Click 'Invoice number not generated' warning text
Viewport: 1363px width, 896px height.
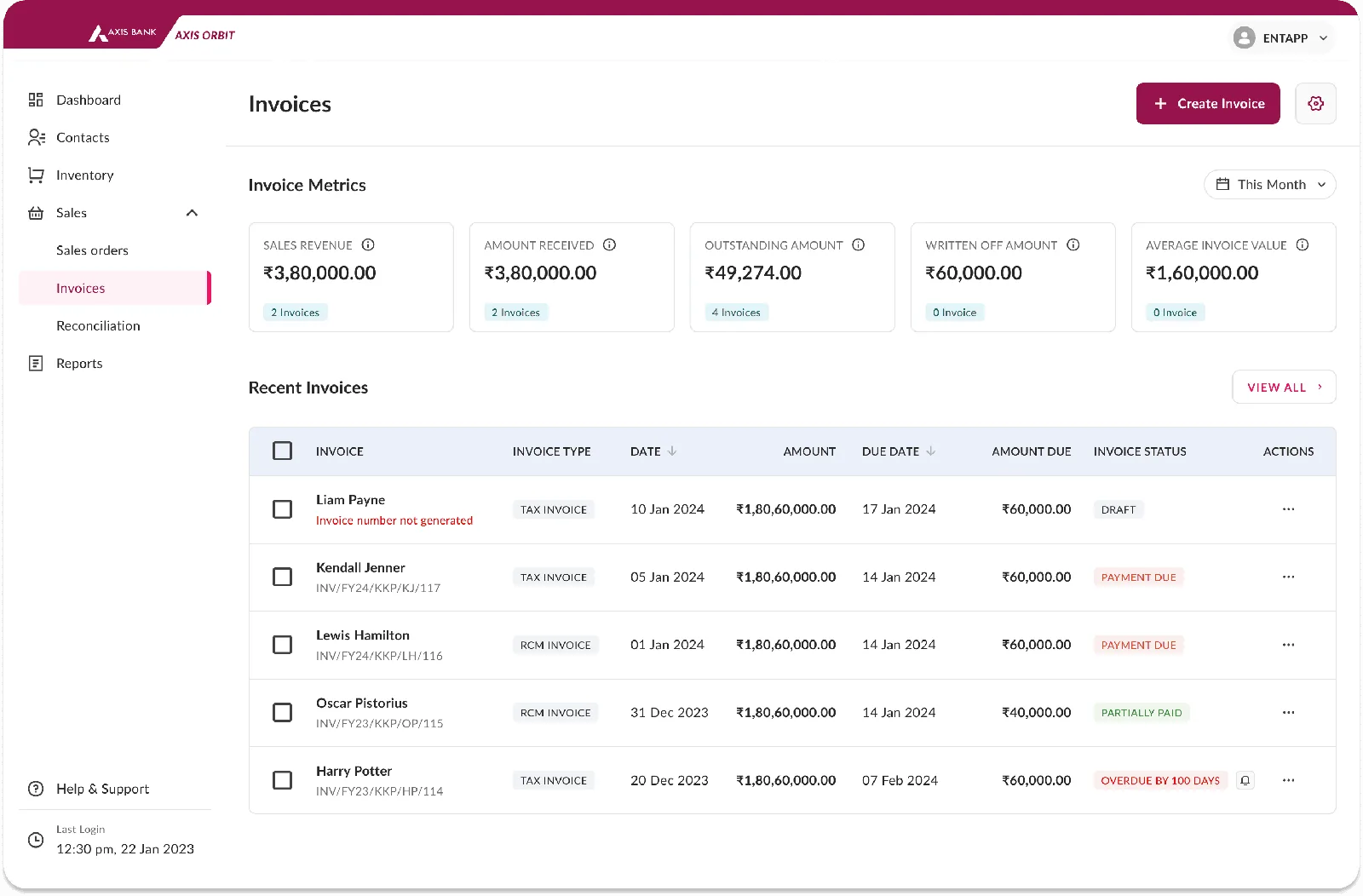coord(394,520)
